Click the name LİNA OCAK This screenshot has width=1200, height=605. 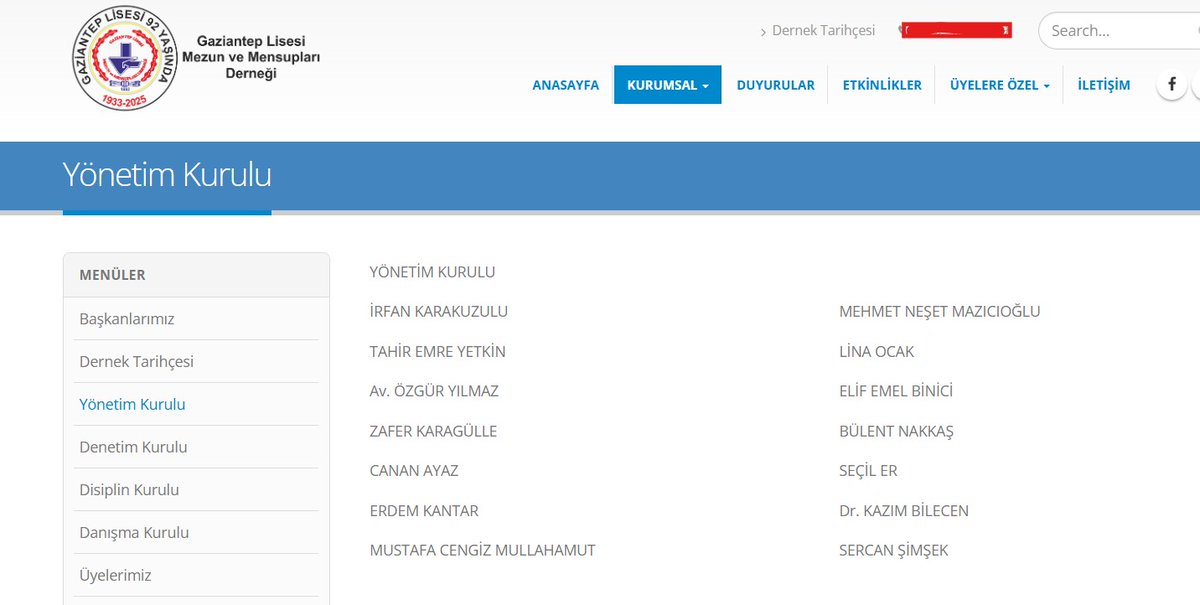[x=877, y=351]
